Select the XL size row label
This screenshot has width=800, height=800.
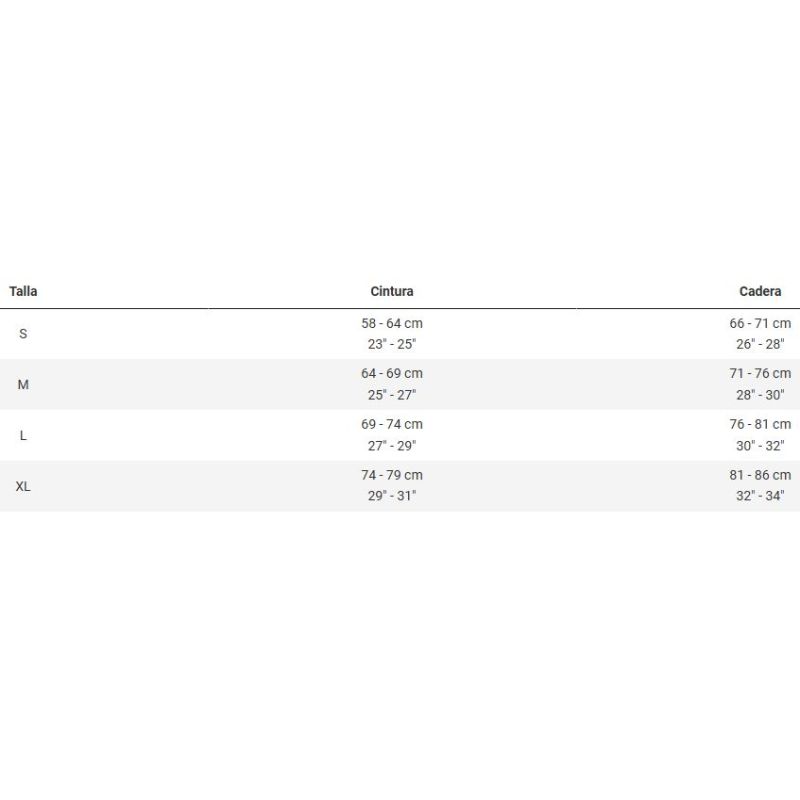pos(23,486)
